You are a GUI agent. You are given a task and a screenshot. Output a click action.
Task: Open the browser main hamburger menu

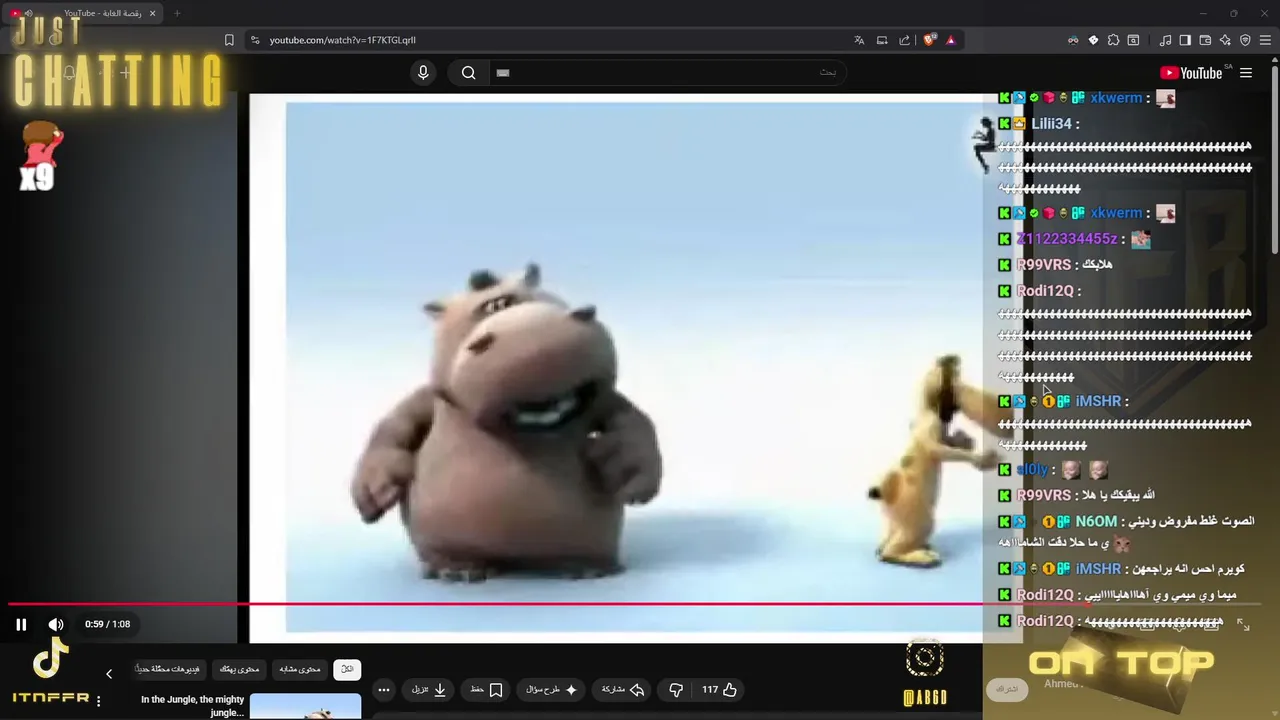click(x=1265, y=40)
